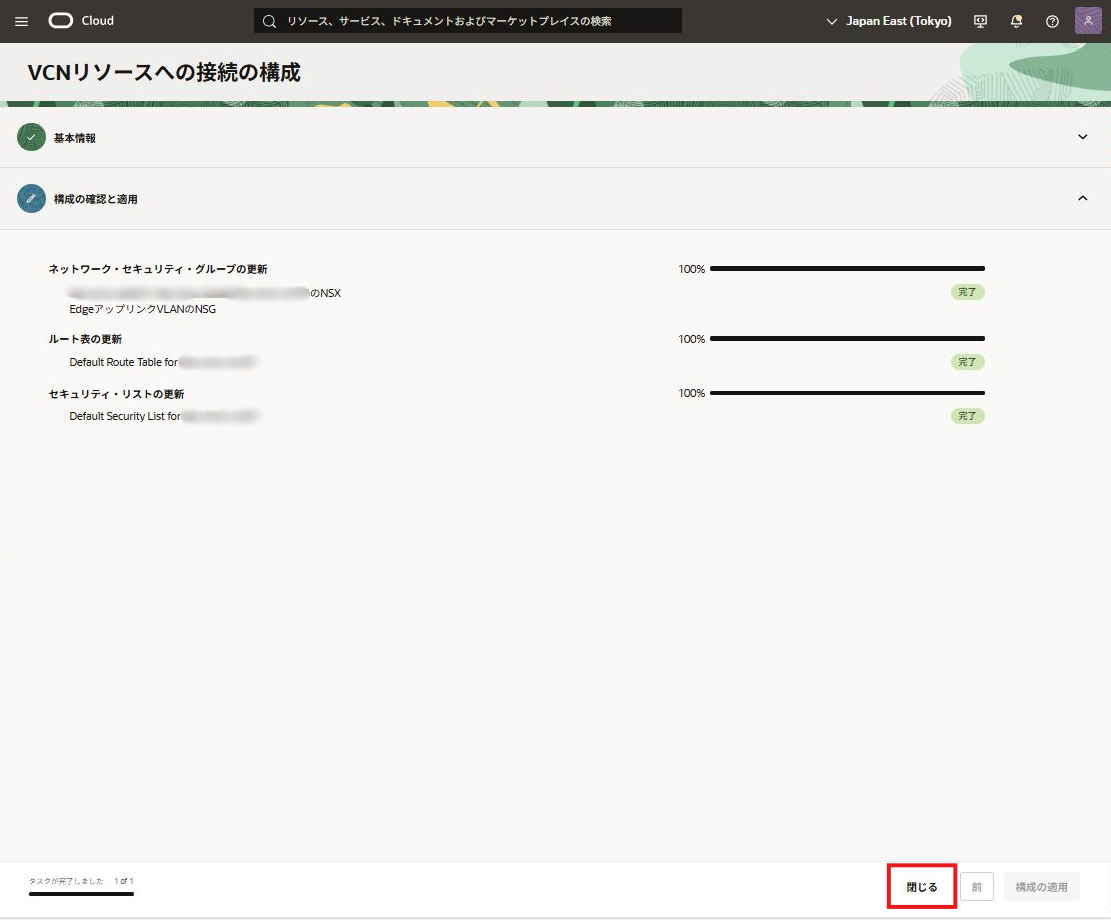Collapse the 構成の確認と適用 section chevron
Image resolution: width=1111 pixels, height=920 pixels.
click(x=1082, y=199)
